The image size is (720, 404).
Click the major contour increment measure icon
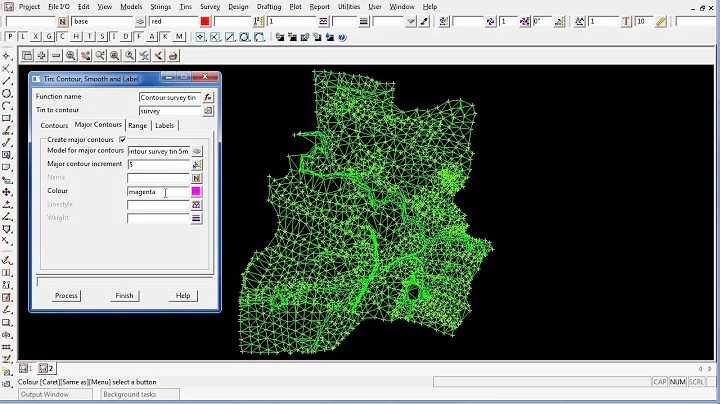197,164
